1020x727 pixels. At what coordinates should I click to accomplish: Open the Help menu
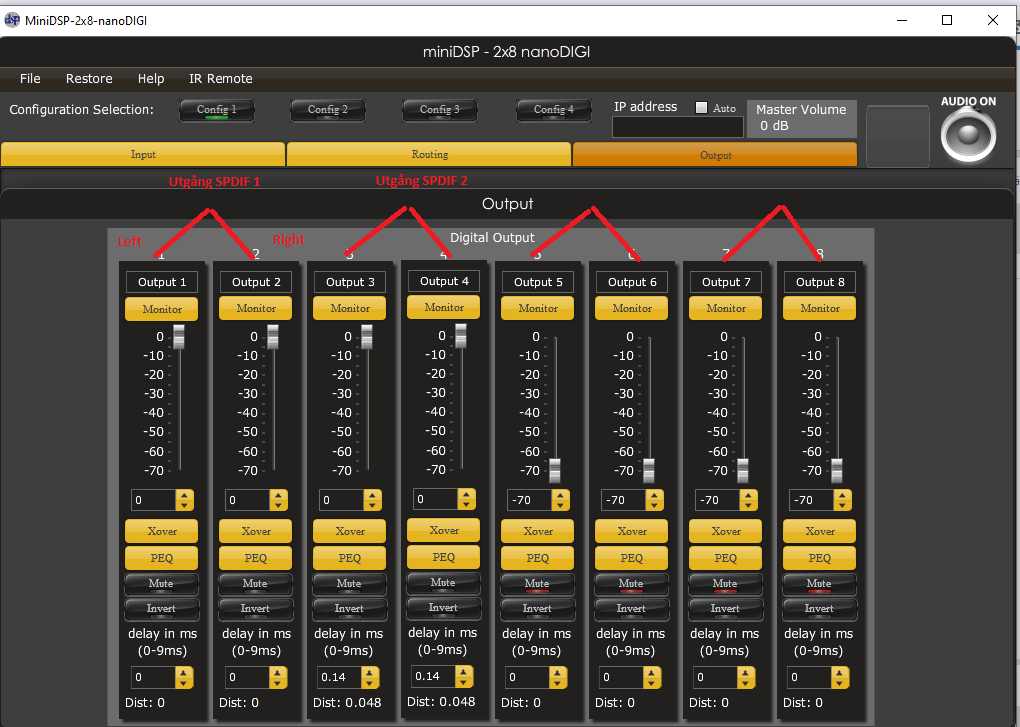point(151,79)
